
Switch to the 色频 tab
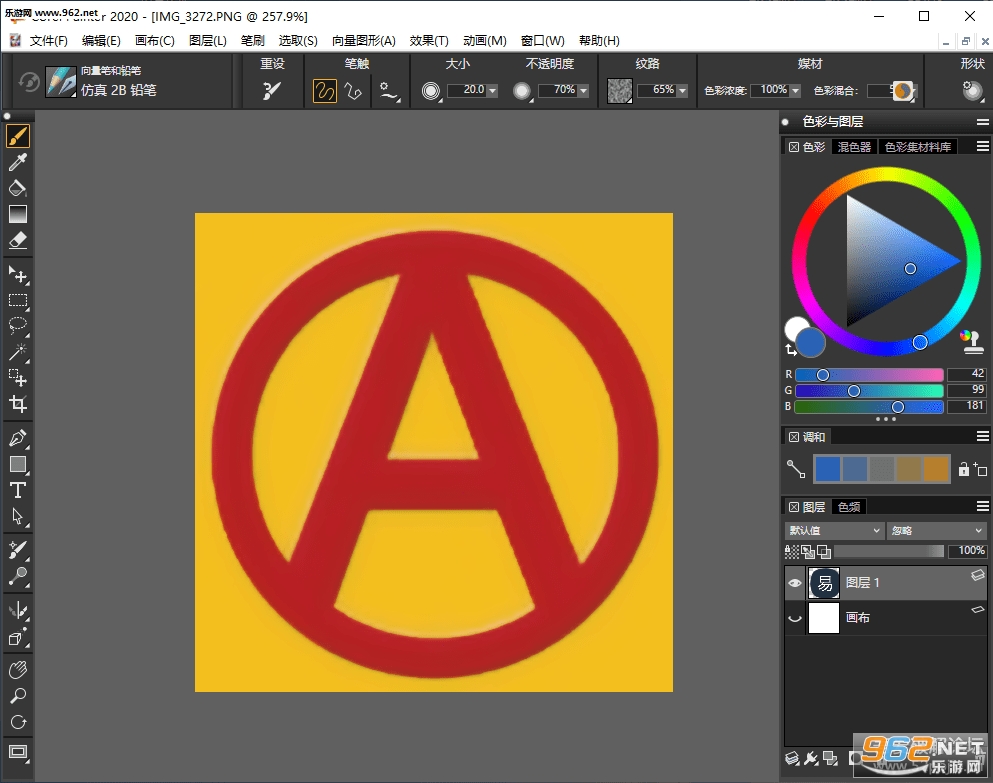pyautogui.click(x=849, y=507)
